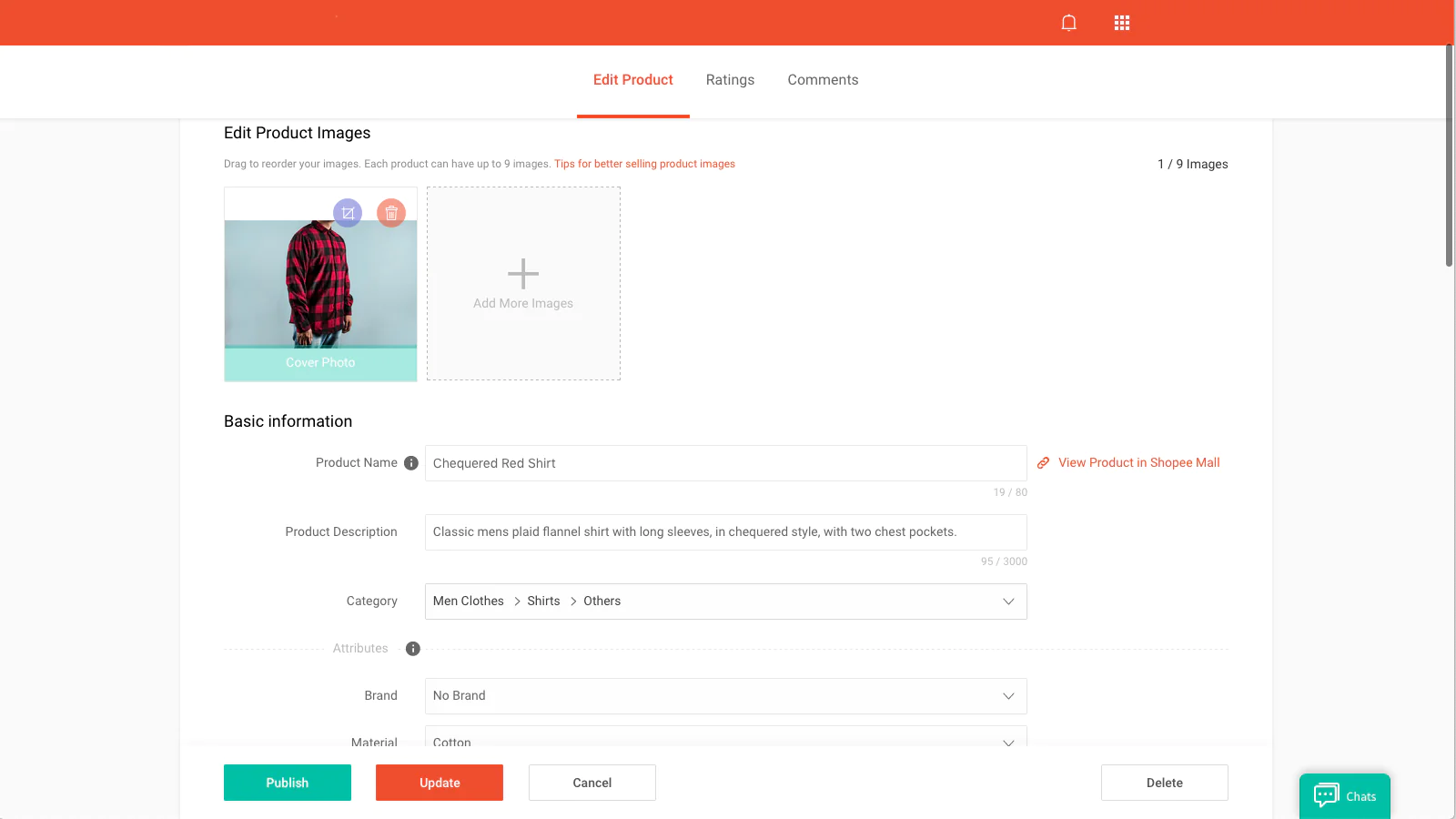
Task: Switch to the Ratings tab
Action: coord(730,80)
